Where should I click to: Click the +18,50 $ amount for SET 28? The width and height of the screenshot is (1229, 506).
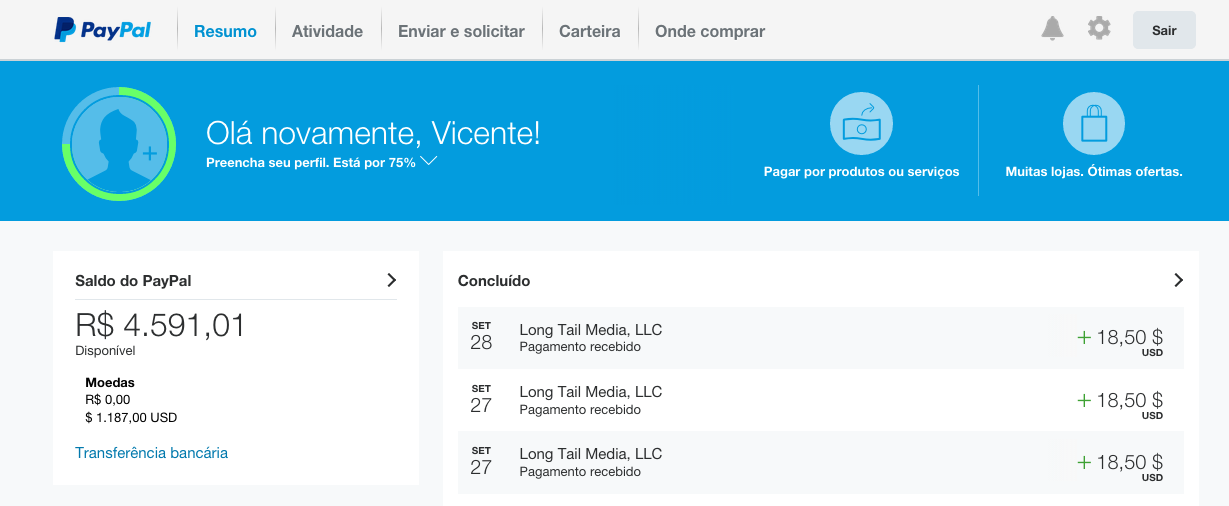click(x=1120, y=339)
